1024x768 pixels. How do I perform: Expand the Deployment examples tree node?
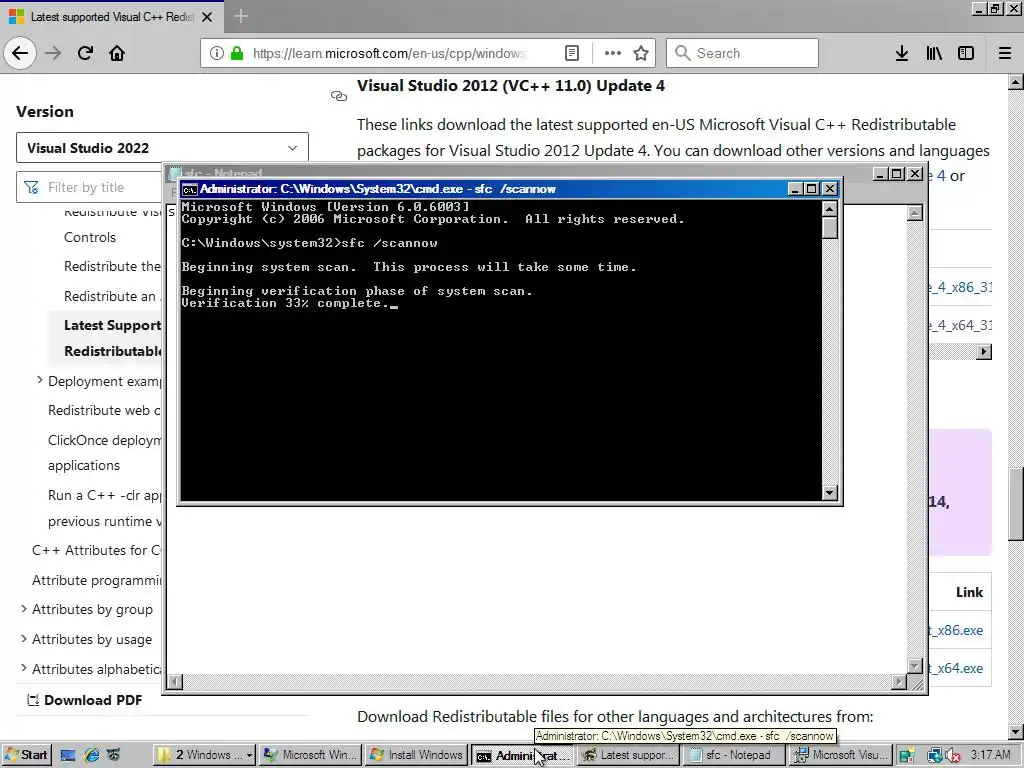click(x=39, y=380)
